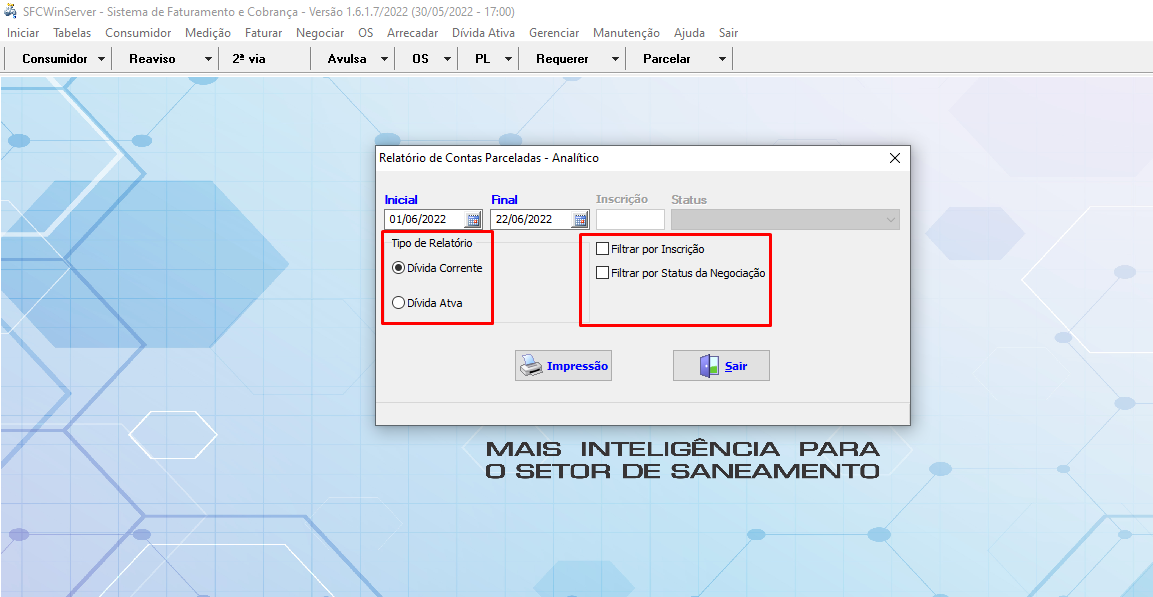This screenshot has height=597, width=1153.
Task: Open the Tabelas menu
Action: 71,32
